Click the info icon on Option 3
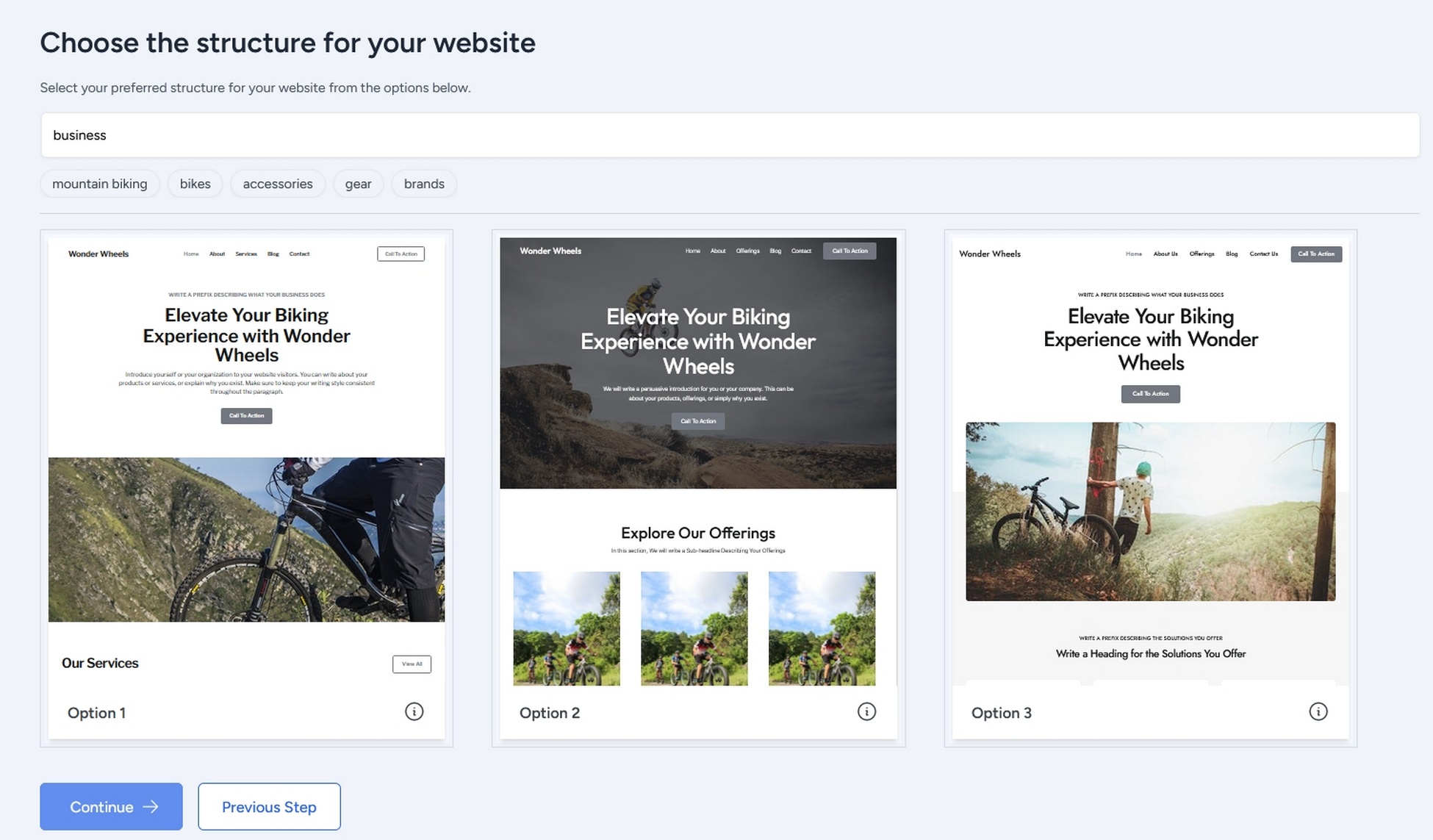 point(1318,711)
